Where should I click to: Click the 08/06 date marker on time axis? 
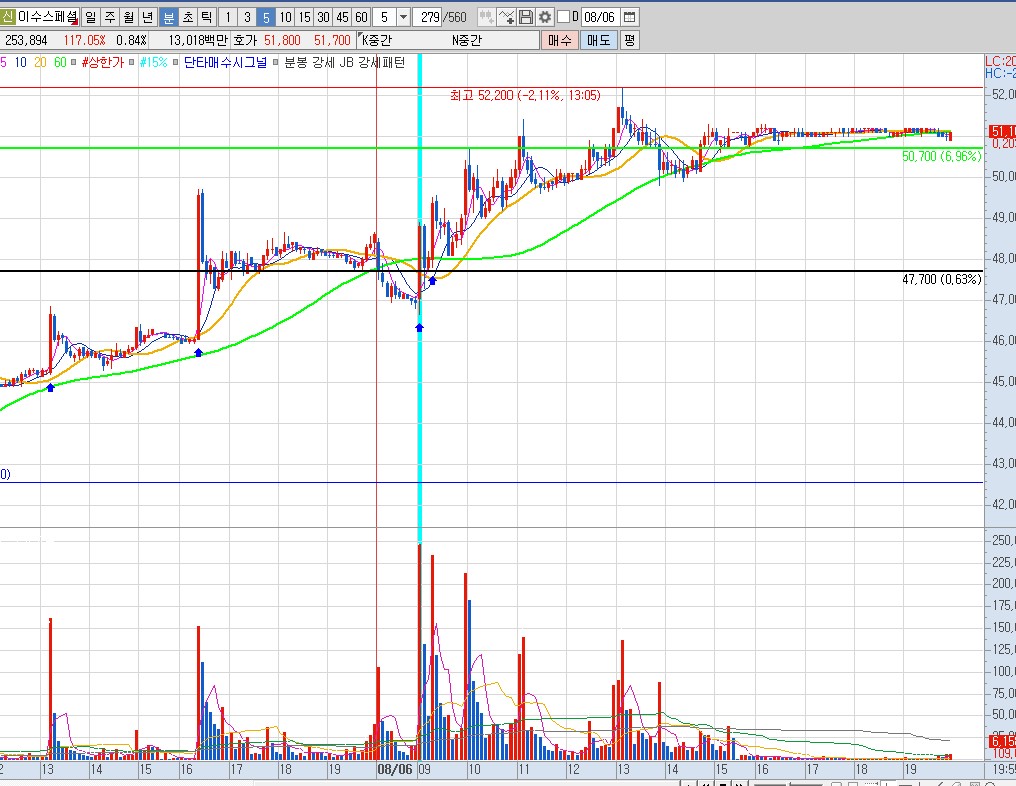point(395,769)
